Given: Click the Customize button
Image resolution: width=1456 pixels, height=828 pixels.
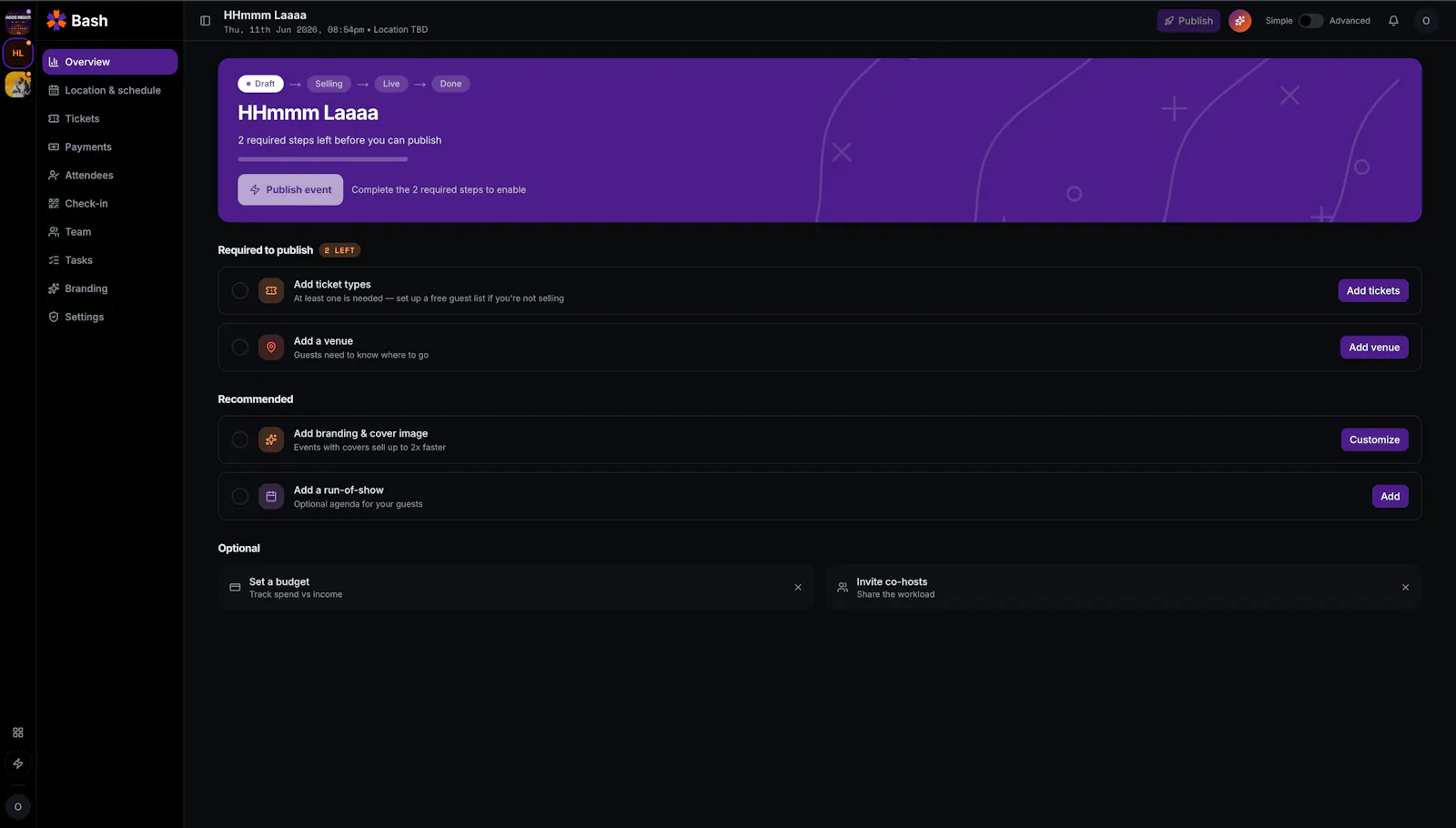Looking at the screenshot, I should pyautogui.click(x=1374, y=440).
